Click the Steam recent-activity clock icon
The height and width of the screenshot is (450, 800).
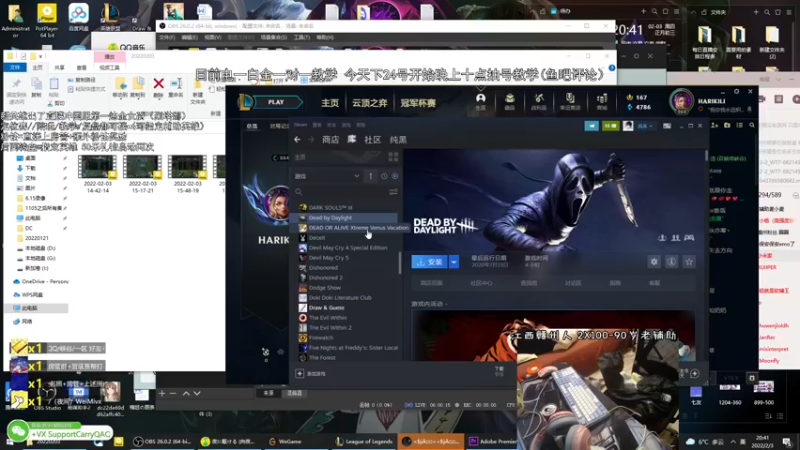384,176
